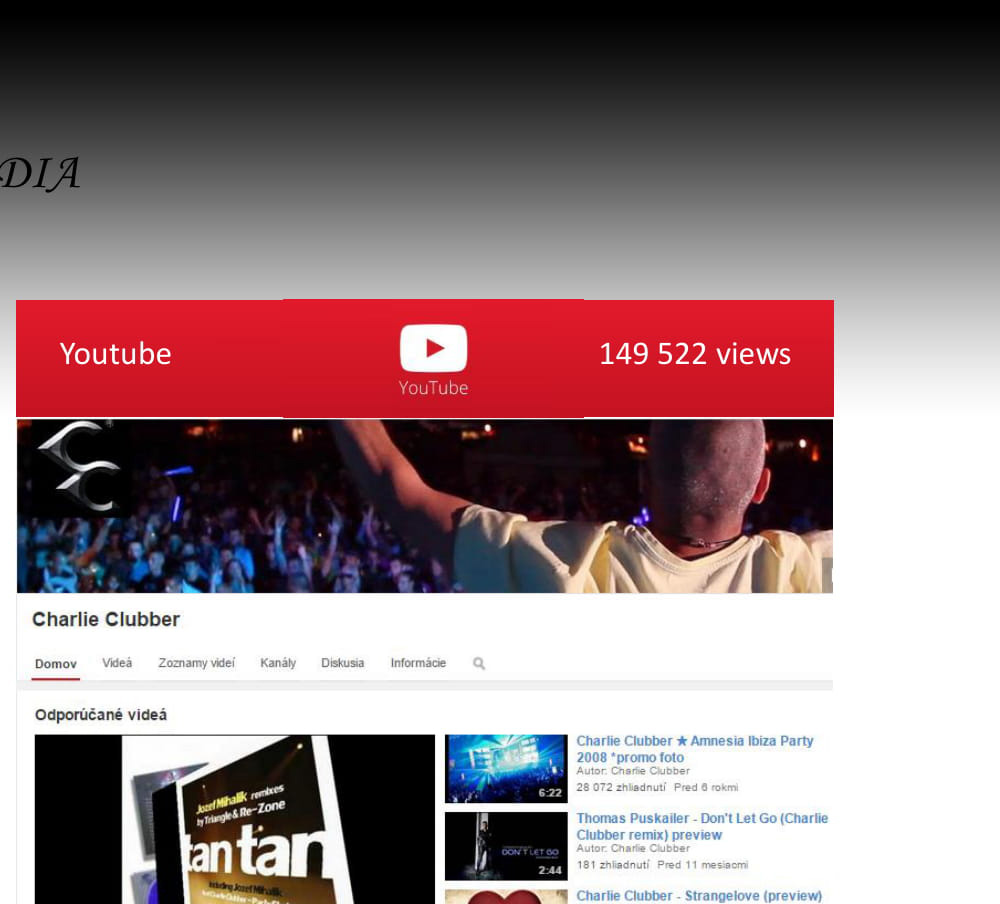Open the Zoznamy videí tab

click(196, 663)
